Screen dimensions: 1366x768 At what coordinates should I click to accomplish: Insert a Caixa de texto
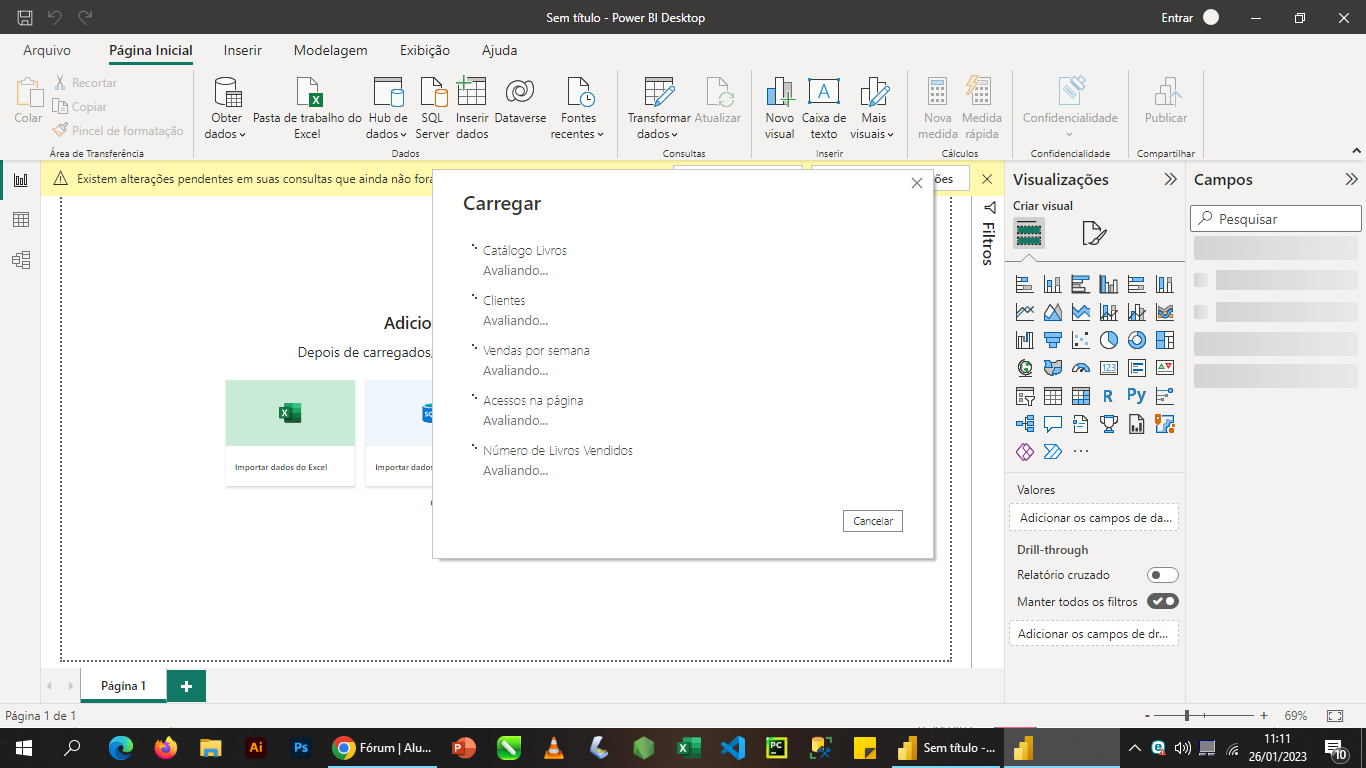pyautogui.click(x=824, y=108)
